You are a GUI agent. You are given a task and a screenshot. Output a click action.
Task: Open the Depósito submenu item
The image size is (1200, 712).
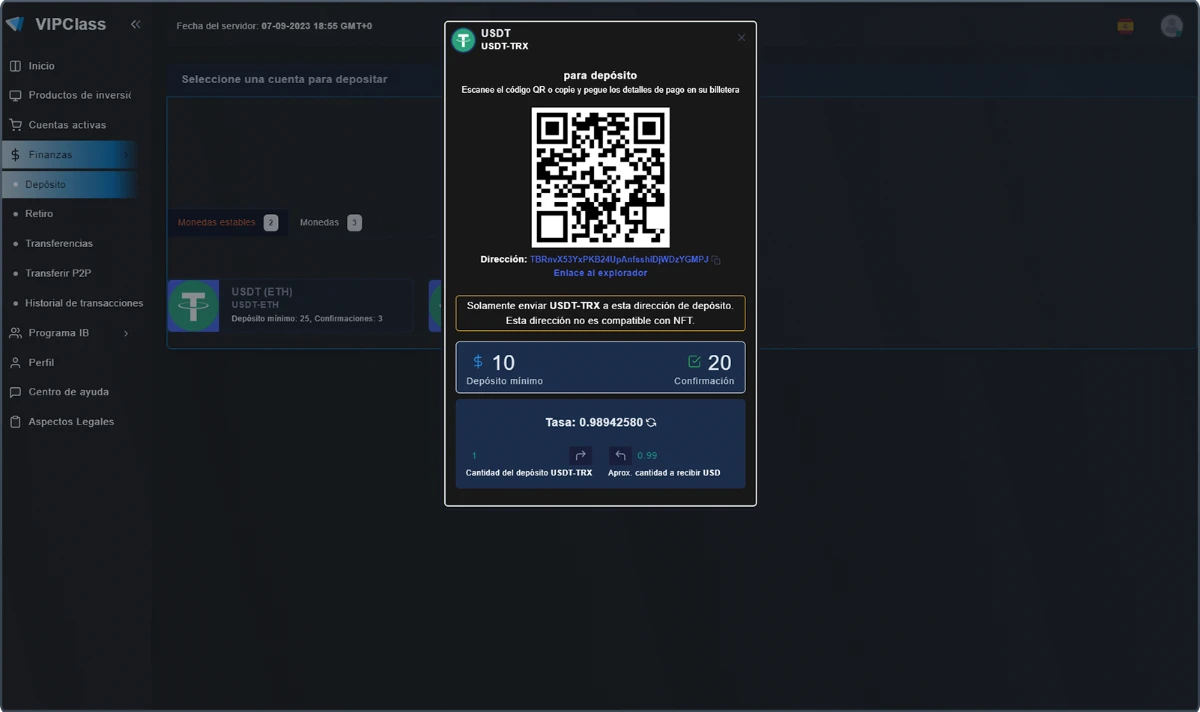point(46,185)
